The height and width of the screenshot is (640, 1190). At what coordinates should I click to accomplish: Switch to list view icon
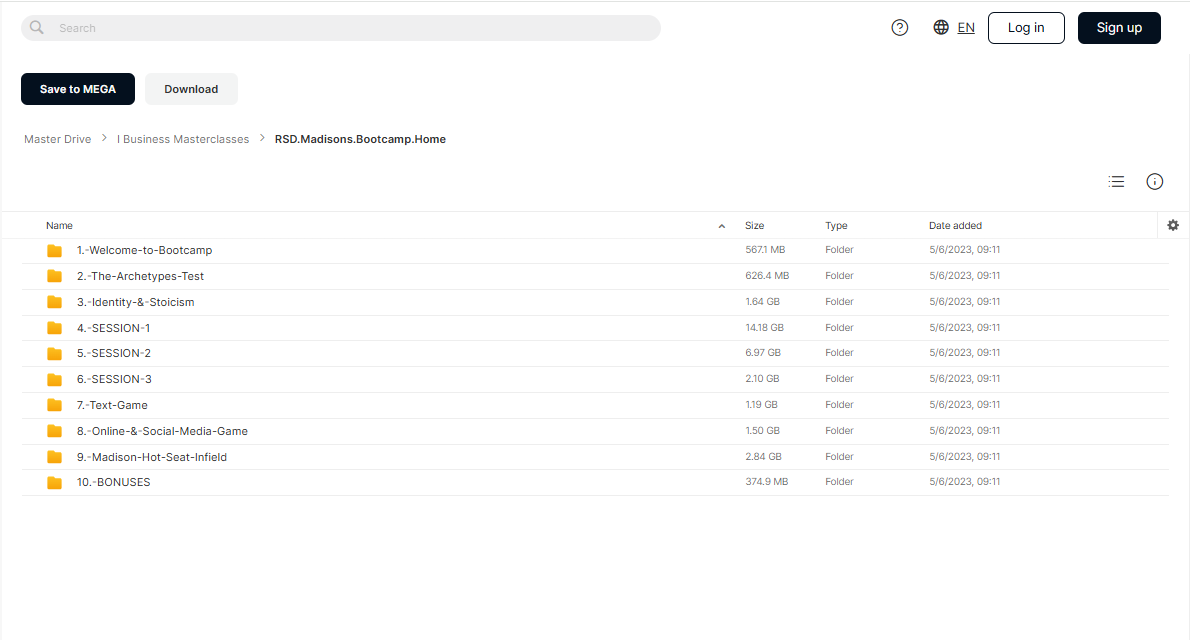[1116, 181]
